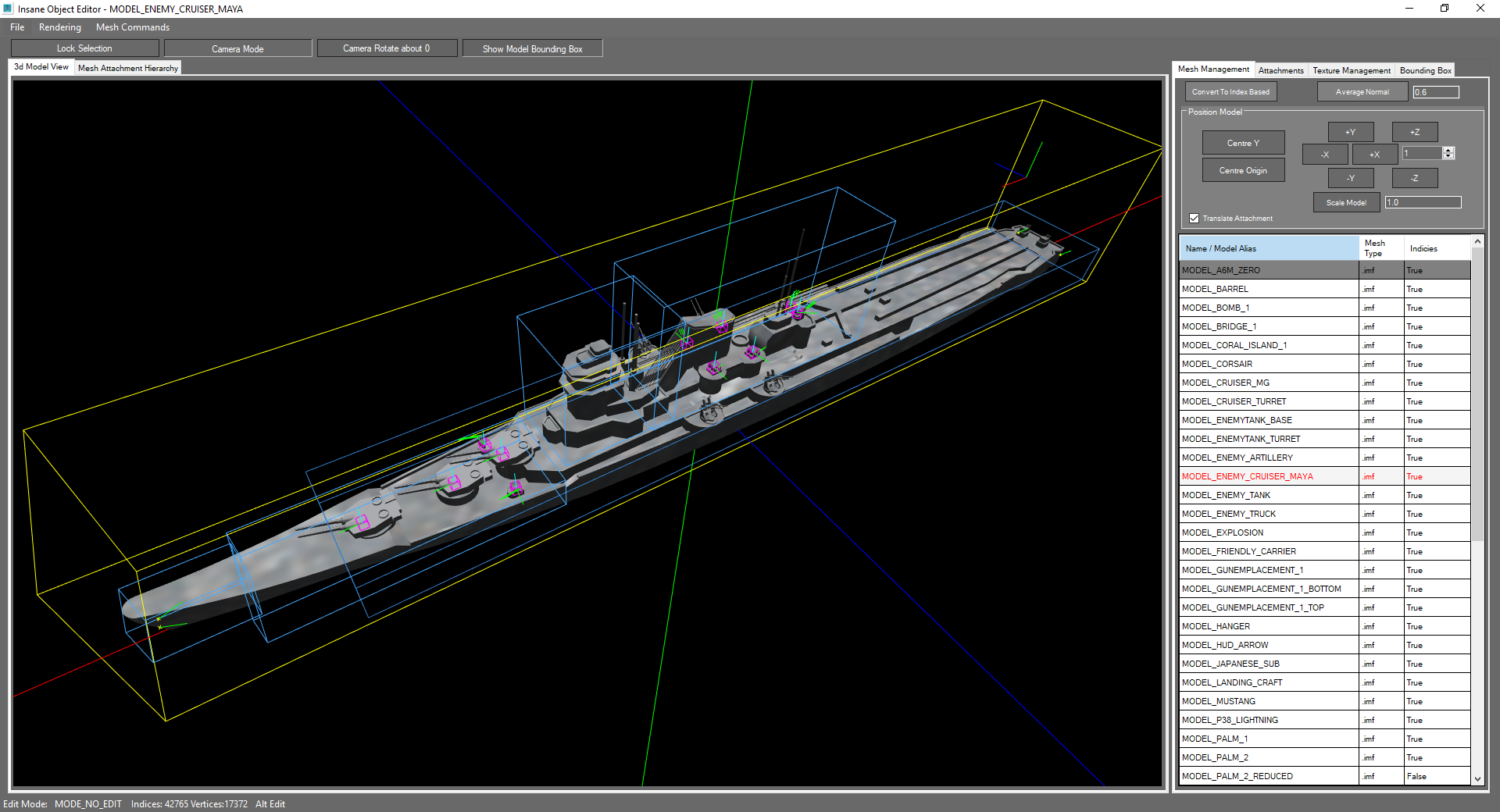Click the Lock Selection button
The image size is (1500, 812).
[x=84, y=48]
